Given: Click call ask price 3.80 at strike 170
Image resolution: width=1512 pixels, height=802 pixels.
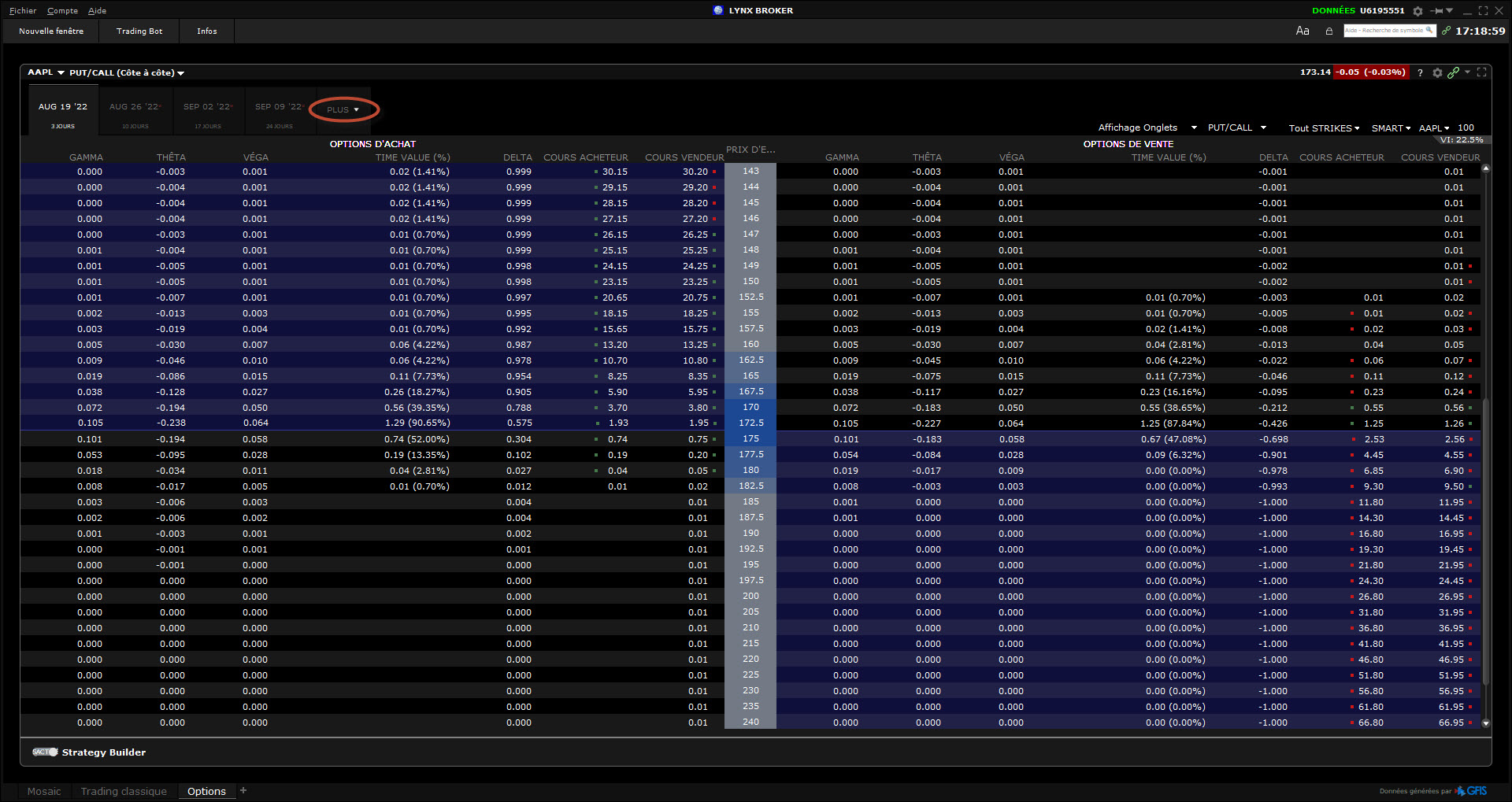Looking at the screenshot, I should pos(698,408).
